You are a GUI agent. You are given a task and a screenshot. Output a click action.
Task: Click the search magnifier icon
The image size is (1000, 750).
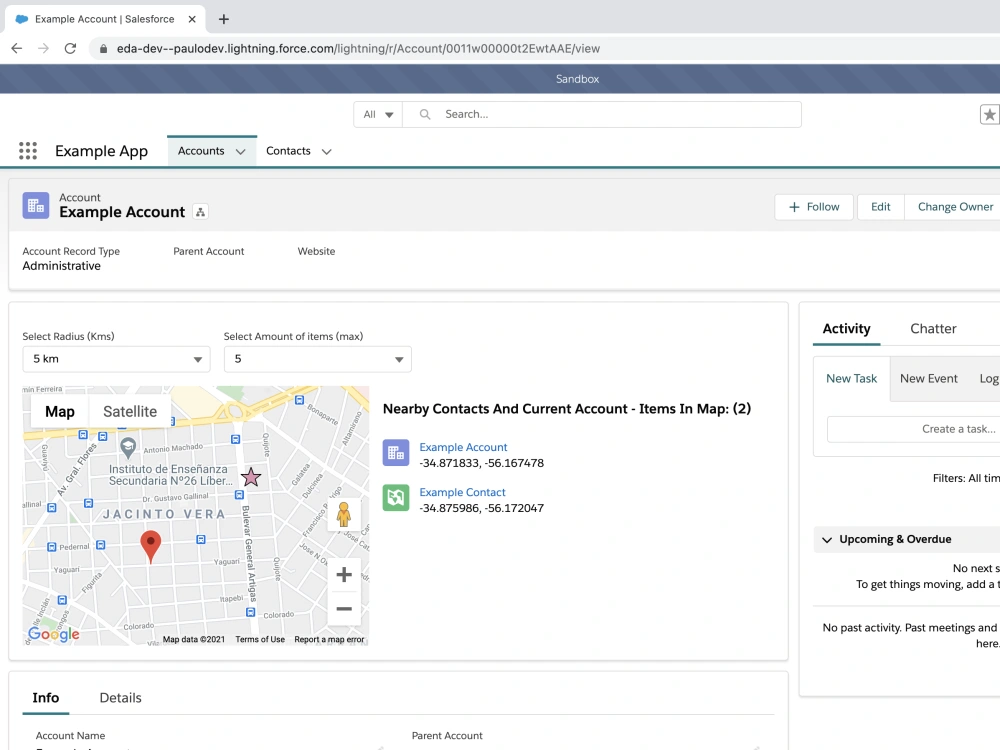point(425,114)
